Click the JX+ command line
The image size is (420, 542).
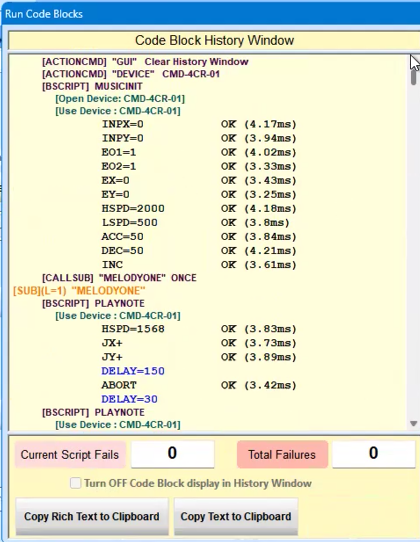pos(199,343)
